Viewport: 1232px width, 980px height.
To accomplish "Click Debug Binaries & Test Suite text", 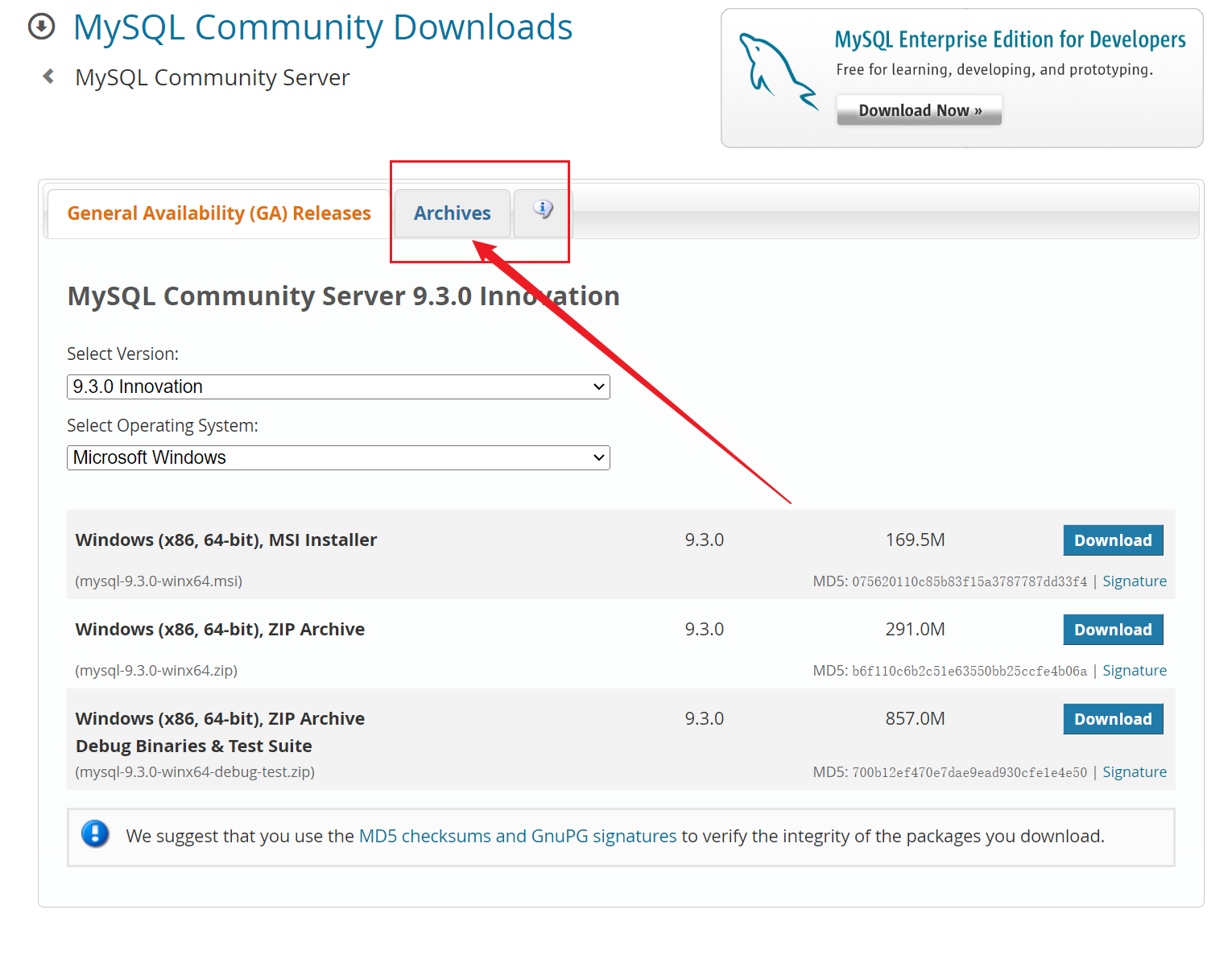I will 194,746.
